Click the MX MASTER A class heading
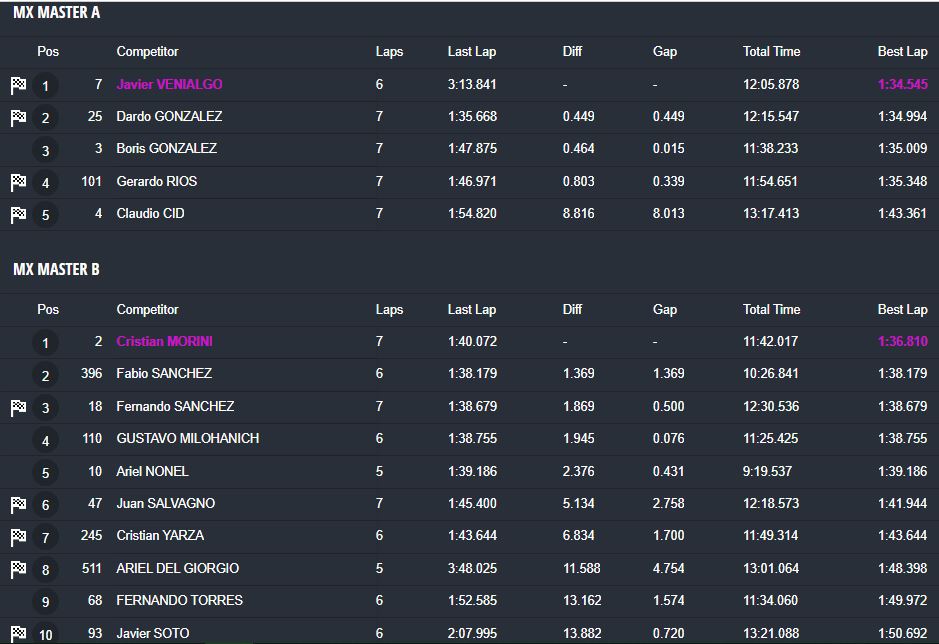This screenshot has width=939, height=644. click(56, 13)
